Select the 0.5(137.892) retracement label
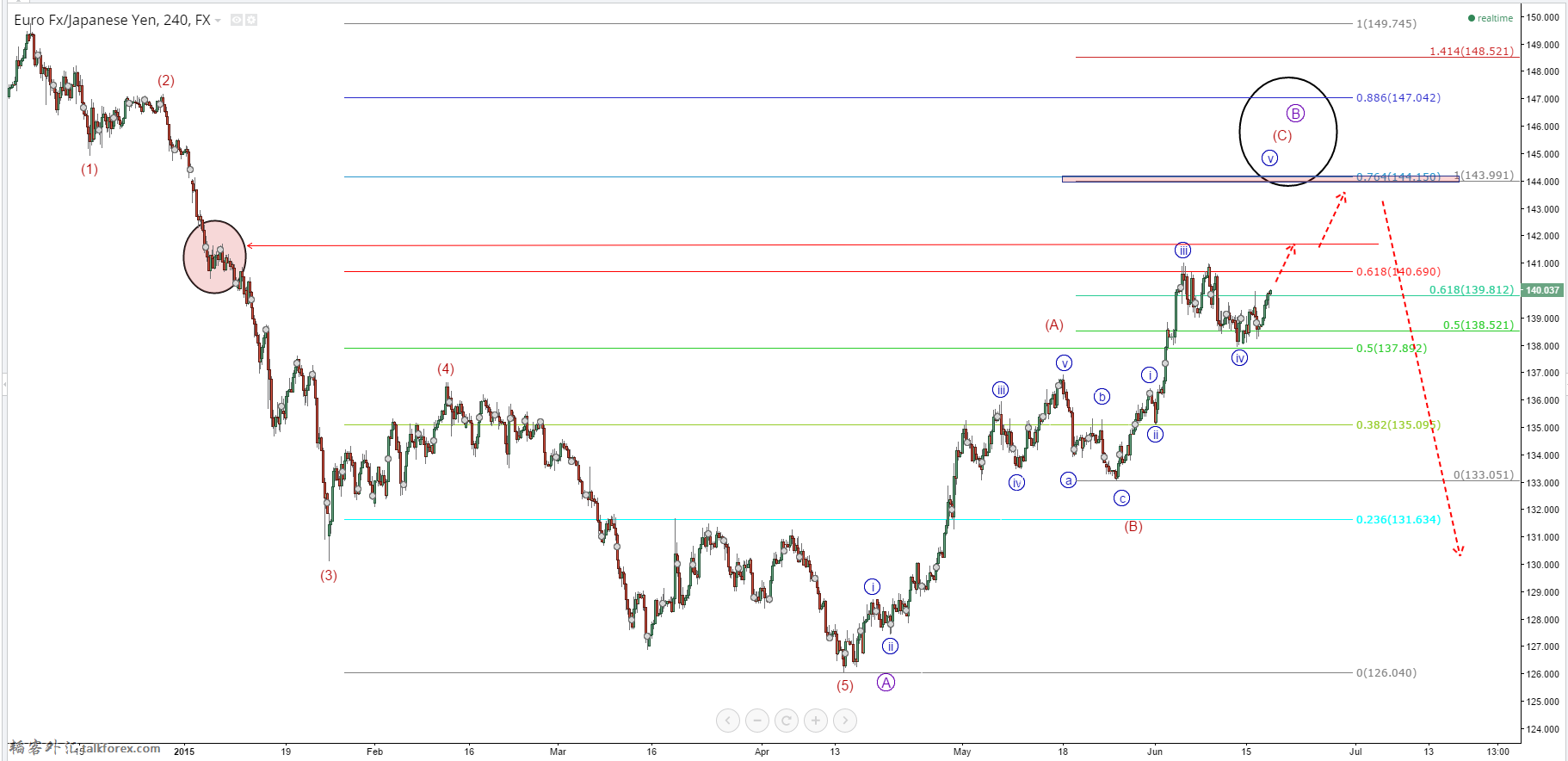1568x761 pixels. [1391, 349]
